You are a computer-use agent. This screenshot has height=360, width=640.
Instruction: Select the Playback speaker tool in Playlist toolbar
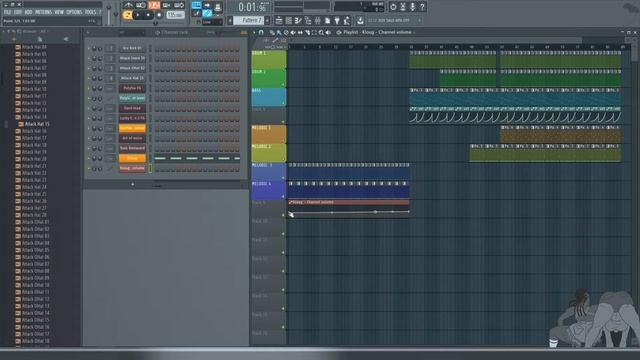(x=328, y=32)
